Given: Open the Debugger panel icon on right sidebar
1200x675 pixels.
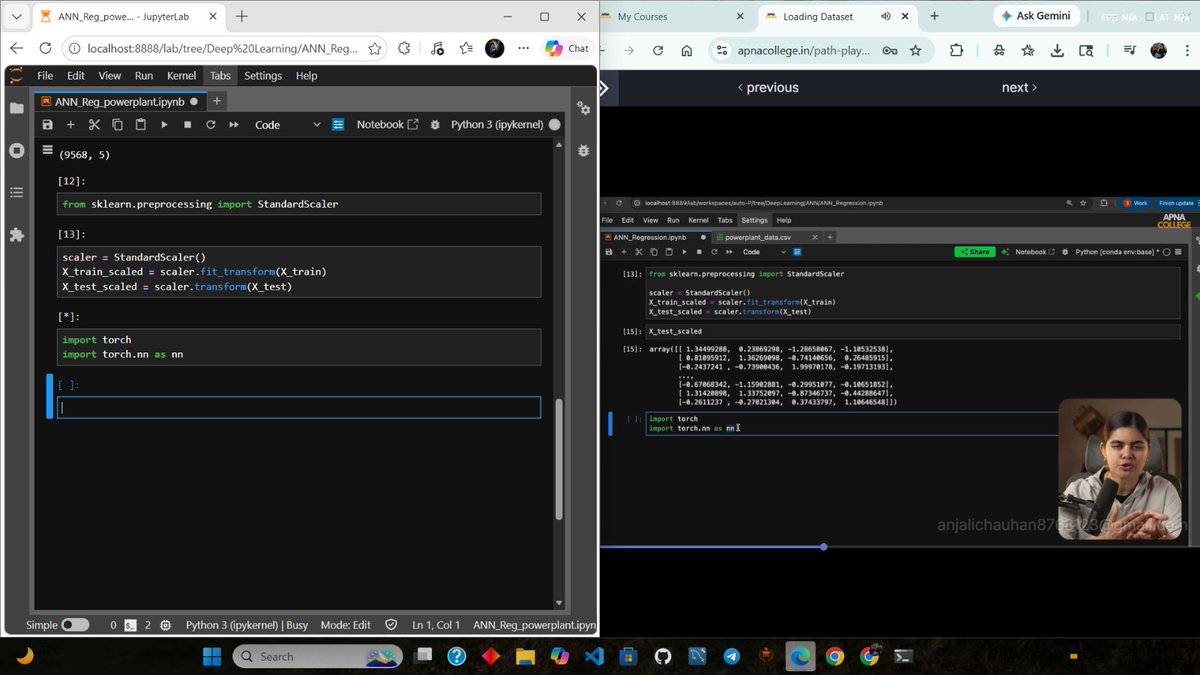Looking at the screenshot, I should [584, 150].
